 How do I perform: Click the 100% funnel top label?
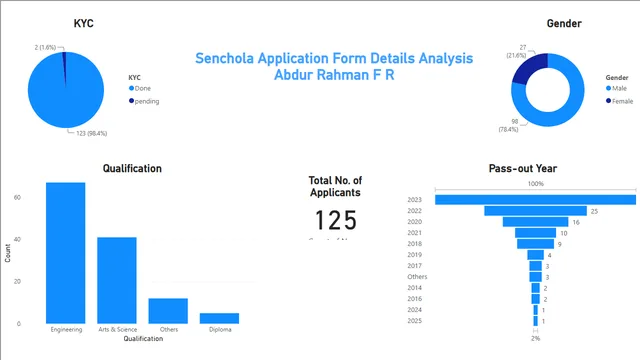click(536, 184)
